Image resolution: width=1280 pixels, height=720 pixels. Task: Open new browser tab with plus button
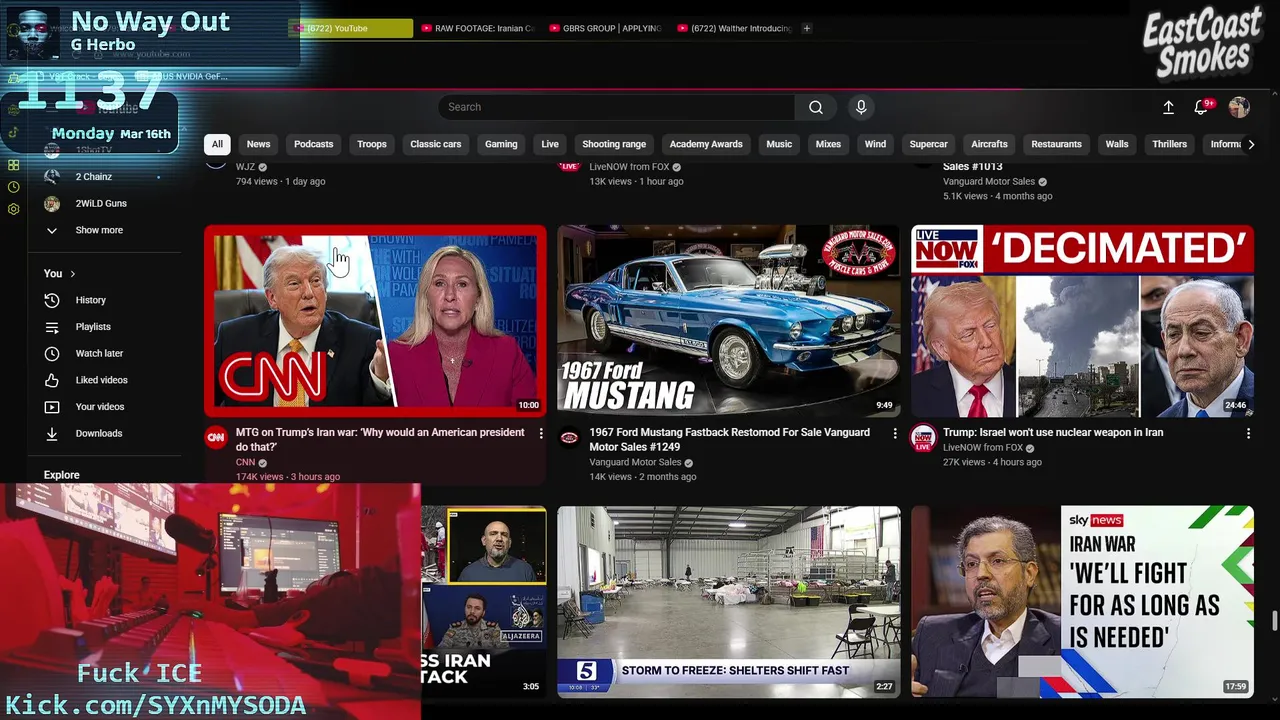click(807, 28)
